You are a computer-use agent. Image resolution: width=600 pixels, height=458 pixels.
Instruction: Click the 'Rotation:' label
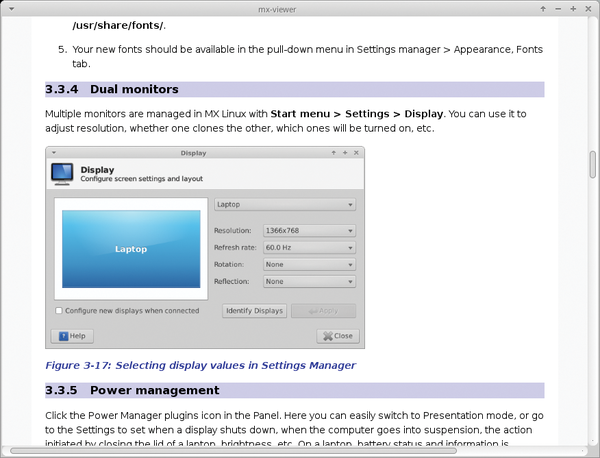click(x=229, y=264)
